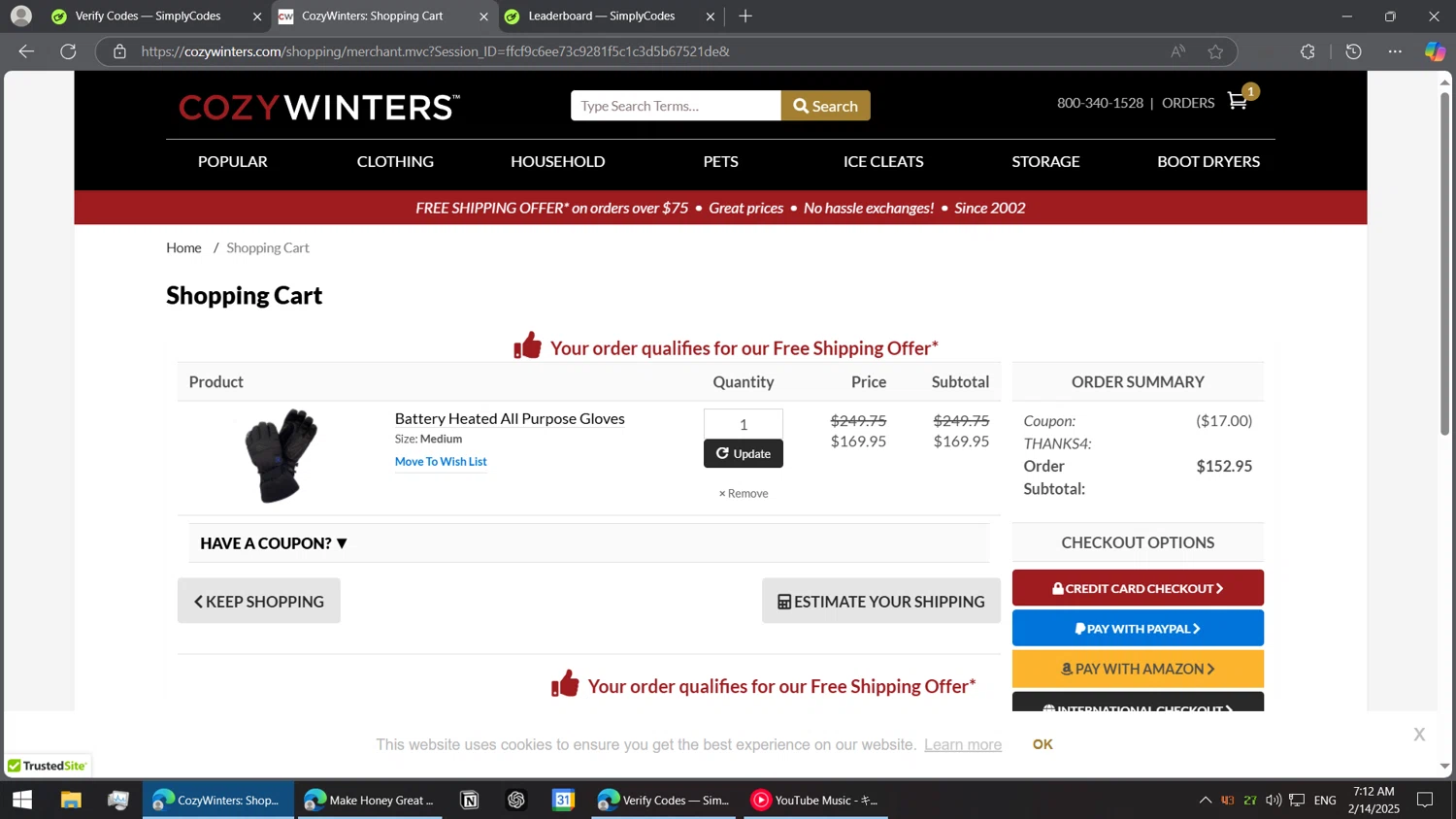Click the quantity input box
Viewport: 1456px width, 819px height.
click(744, 424)
